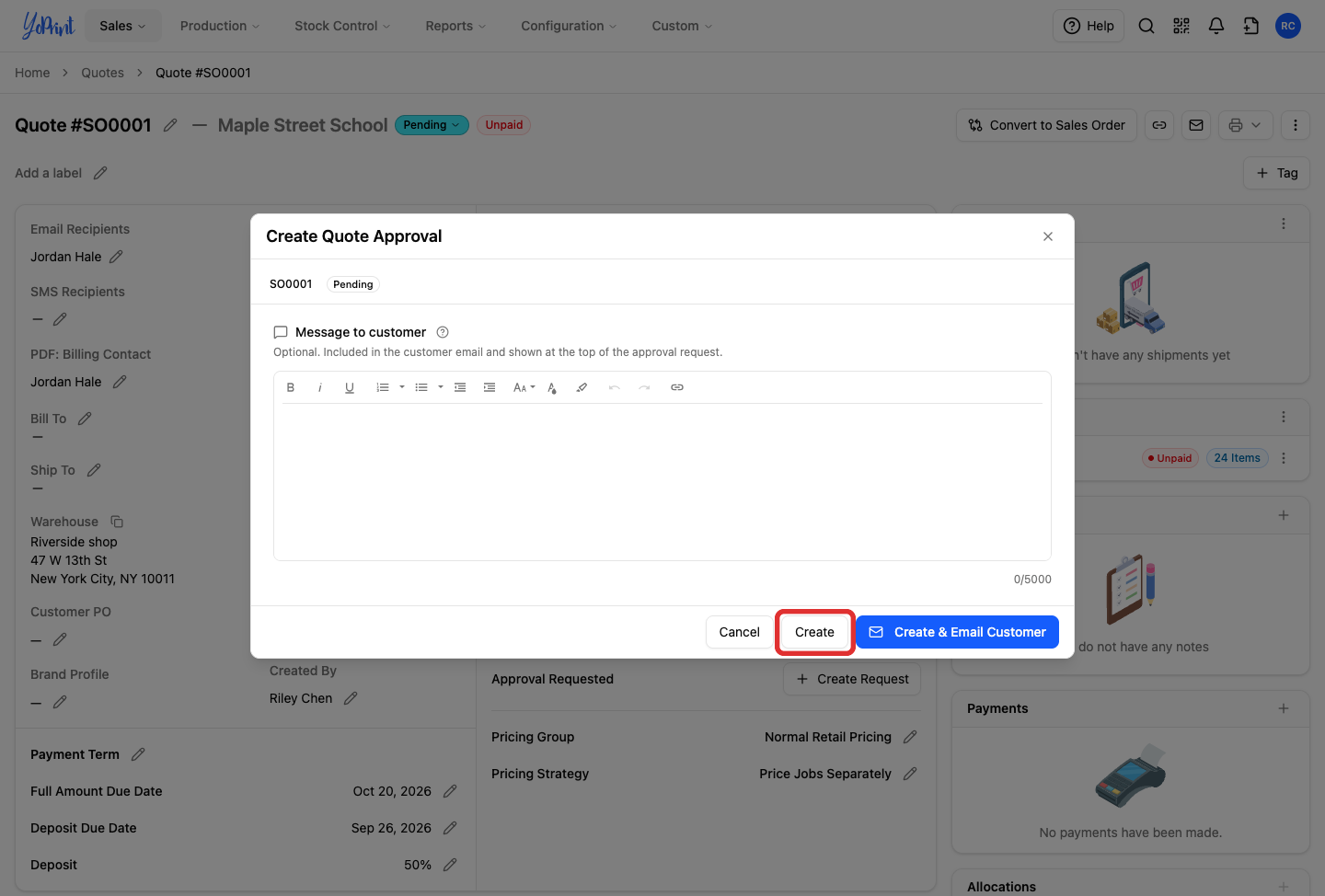Open the numbered list style dropdown arrow

click(402, 387)
